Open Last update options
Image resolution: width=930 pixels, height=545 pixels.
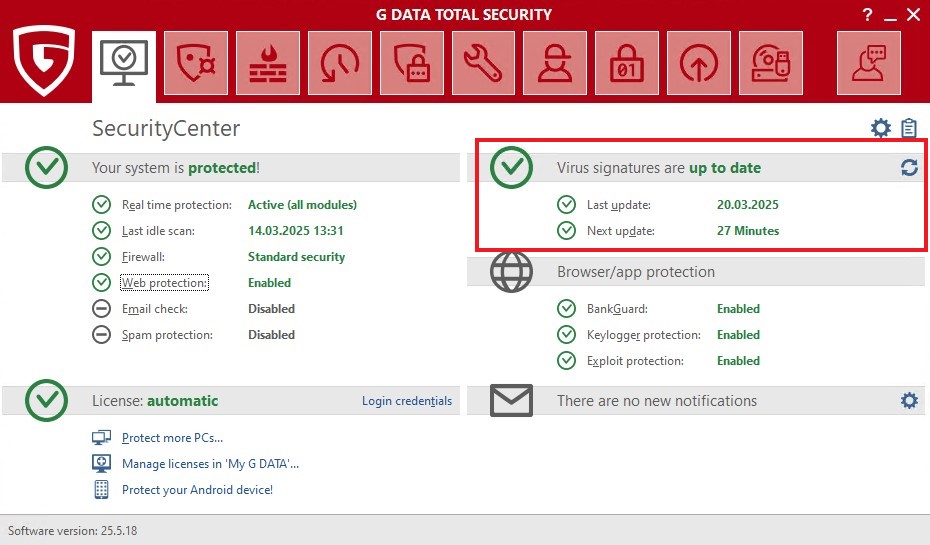(x=619, y=205)
